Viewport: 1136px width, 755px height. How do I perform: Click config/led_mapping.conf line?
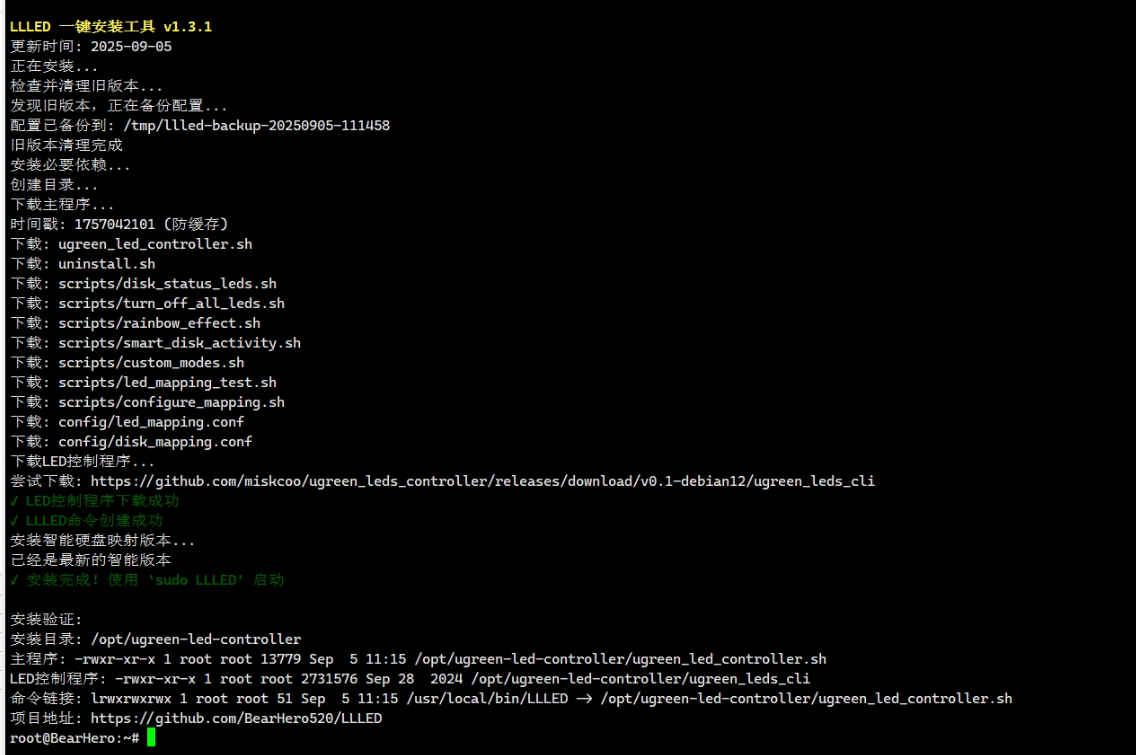tap(128, 422)
